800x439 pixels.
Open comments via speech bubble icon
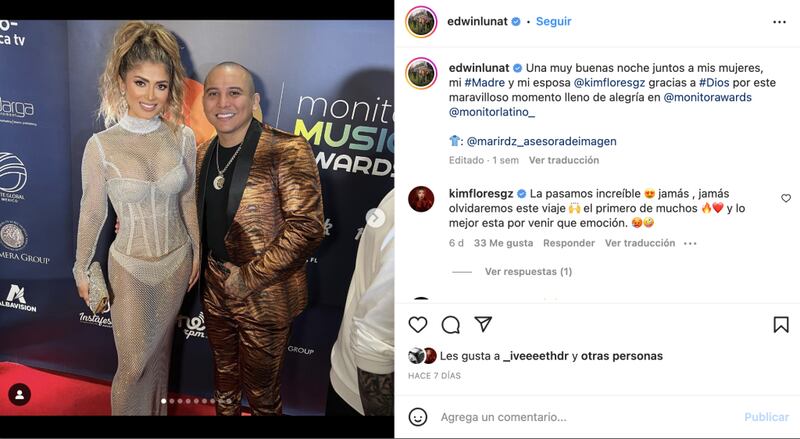point(451,325)
